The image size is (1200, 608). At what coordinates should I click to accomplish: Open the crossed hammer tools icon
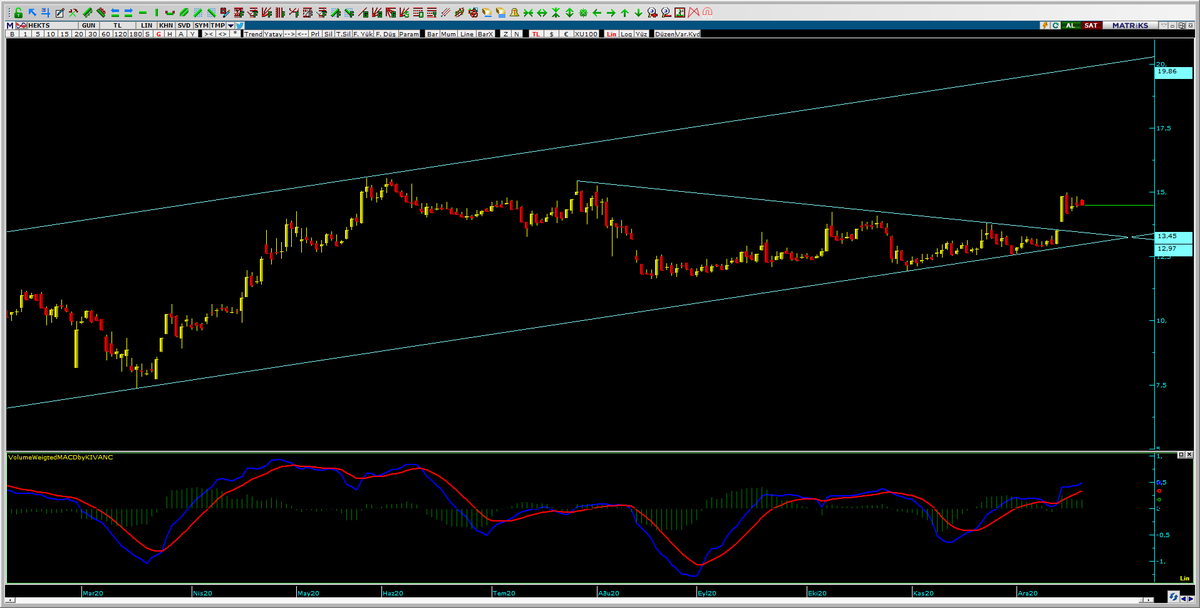point(73,13)
